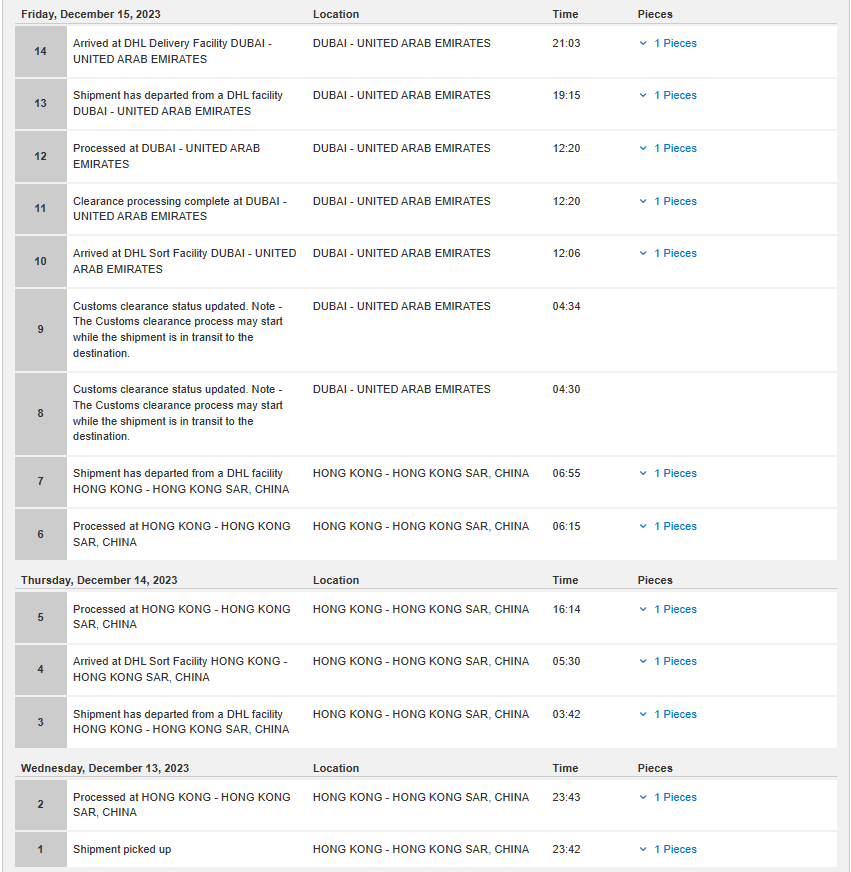This screenshot has width=851, height=872.
Task: Expand pieces chevron for event 13
Action: point(643,96)
